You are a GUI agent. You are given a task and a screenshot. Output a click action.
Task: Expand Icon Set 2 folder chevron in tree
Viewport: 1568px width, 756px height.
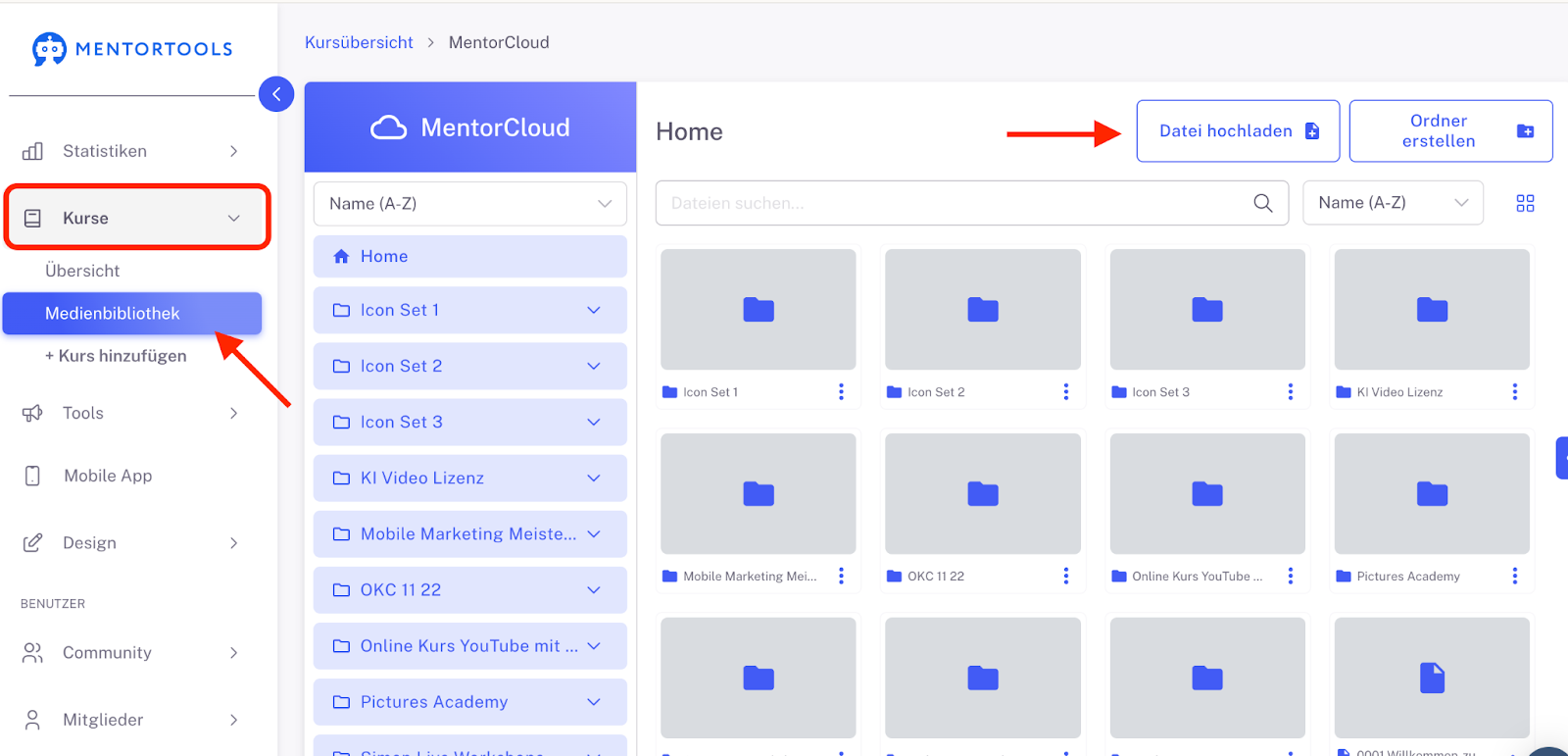(x=593, y=366)
